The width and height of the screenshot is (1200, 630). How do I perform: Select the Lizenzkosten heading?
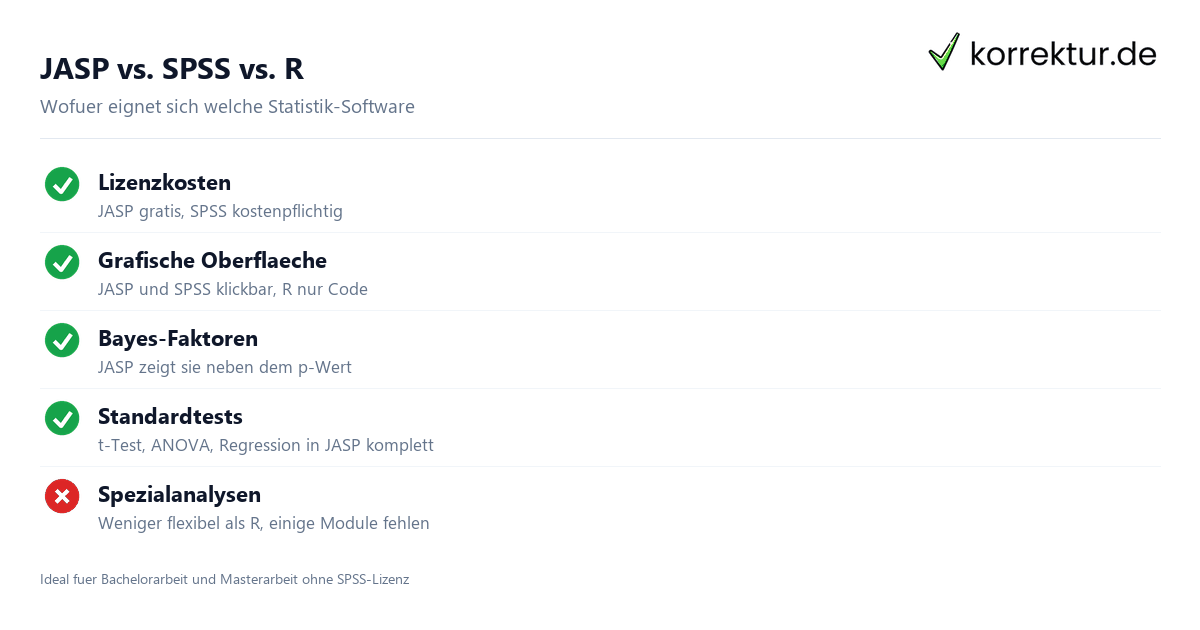[x=164, y=183]
